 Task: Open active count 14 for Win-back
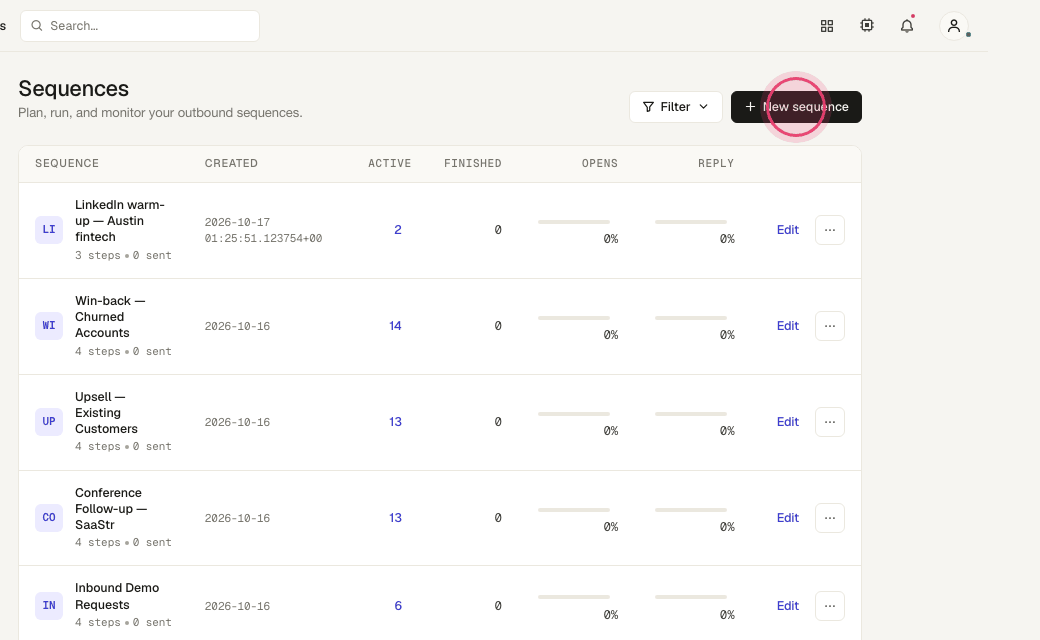click(395, 326)
